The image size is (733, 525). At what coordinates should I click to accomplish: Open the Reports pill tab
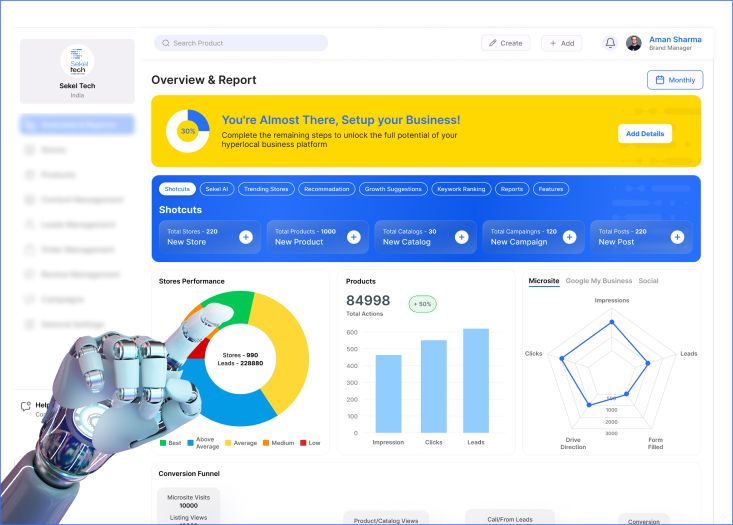512,189
